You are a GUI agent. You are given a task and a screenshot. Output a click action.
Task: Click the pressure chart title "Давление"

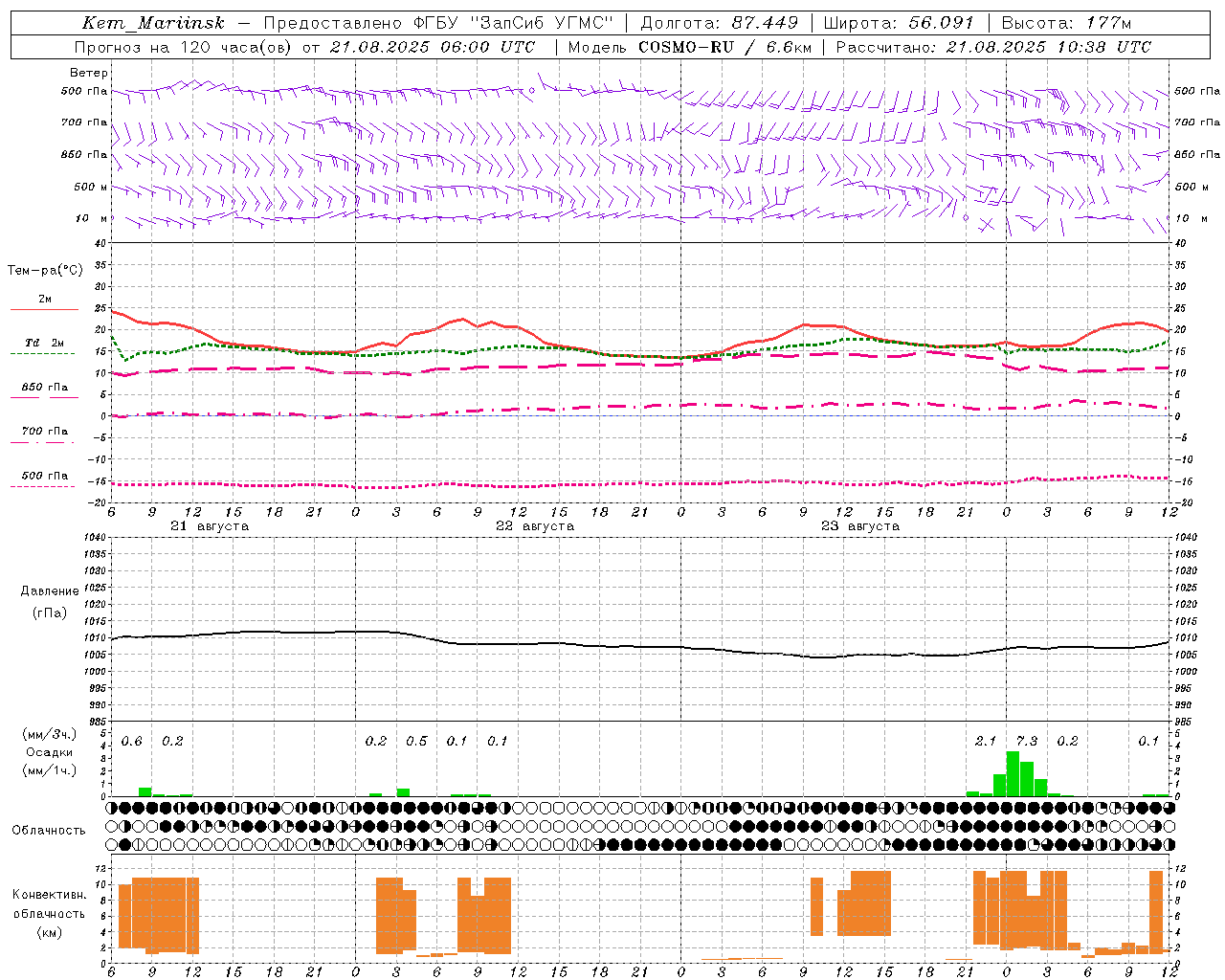48,591
